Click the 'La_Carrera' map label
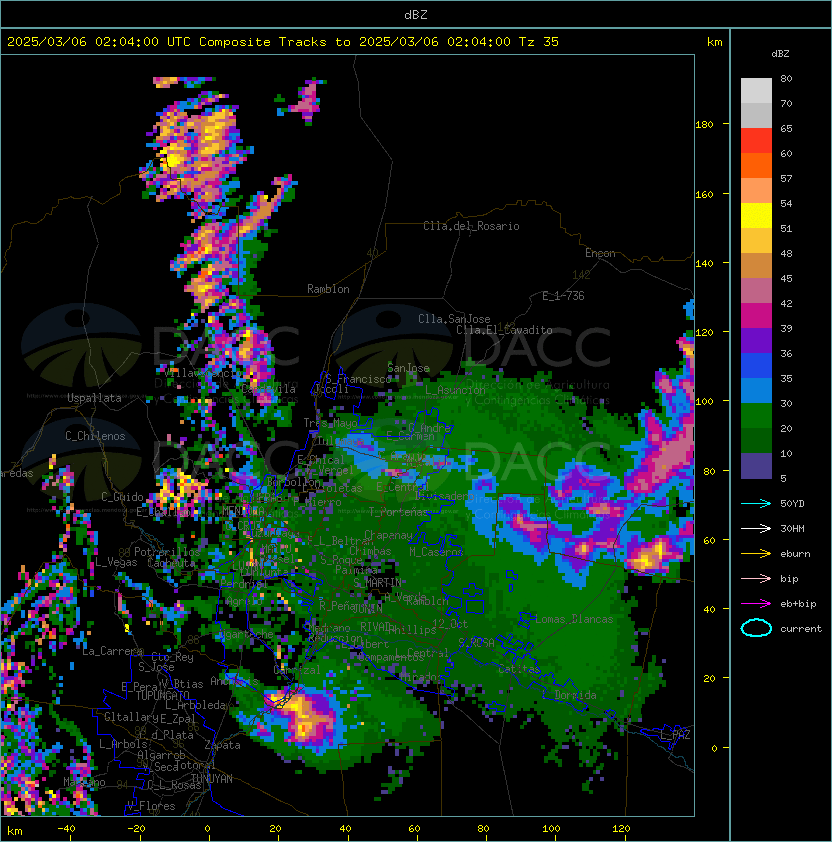 (x=112, y=651)
